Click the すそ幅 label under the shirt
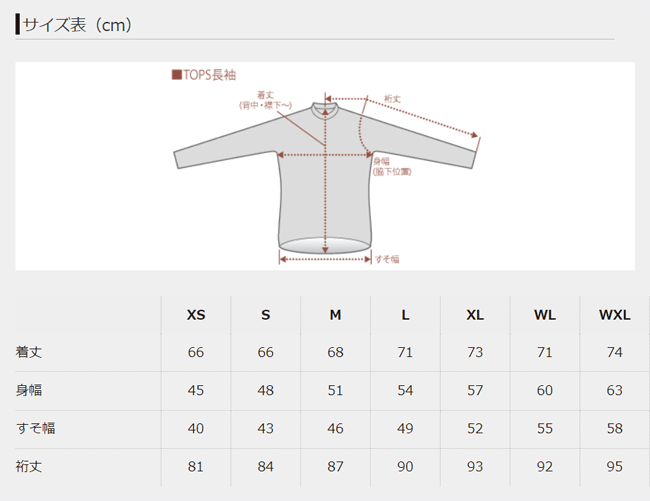 [387, 259]
